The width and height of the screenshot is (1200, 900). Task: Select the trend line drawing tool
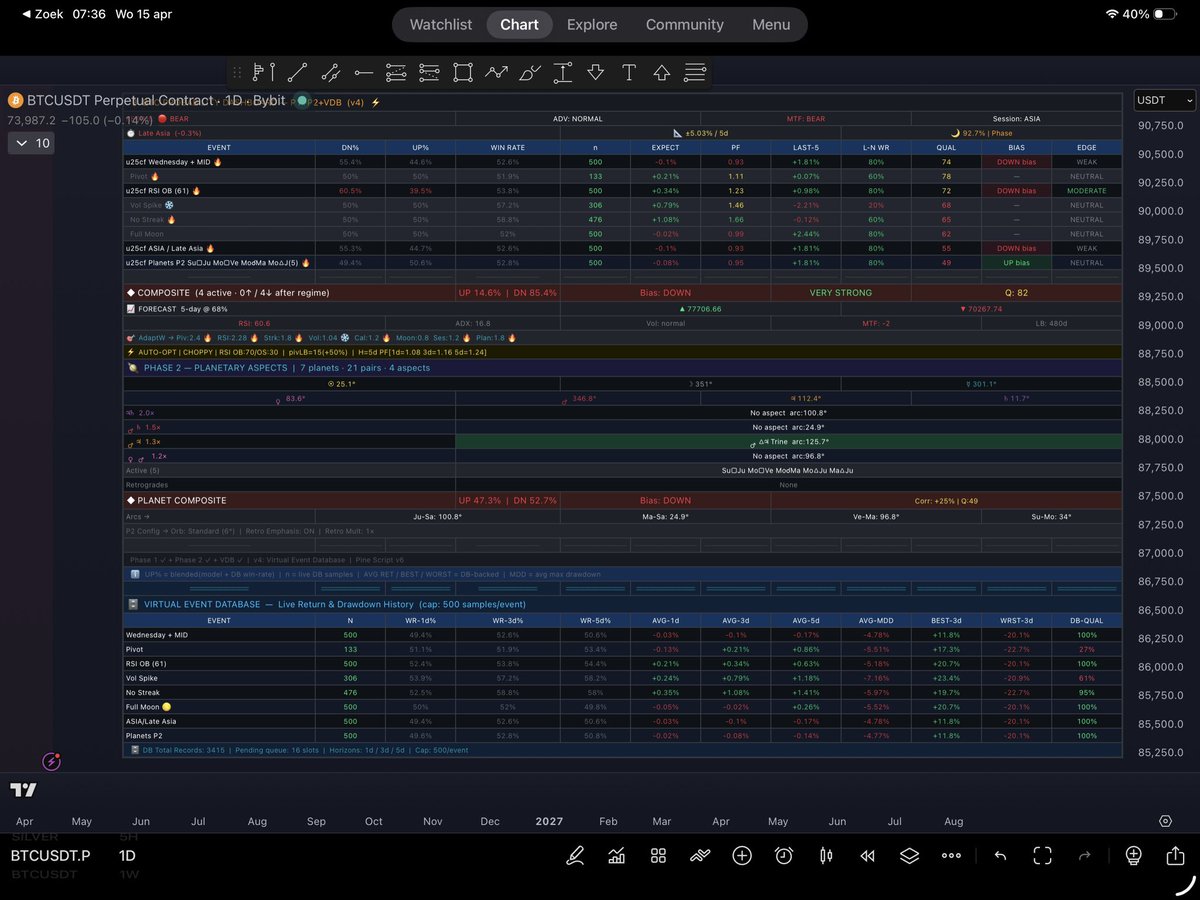pyautogui.click(x=297, y=72)
